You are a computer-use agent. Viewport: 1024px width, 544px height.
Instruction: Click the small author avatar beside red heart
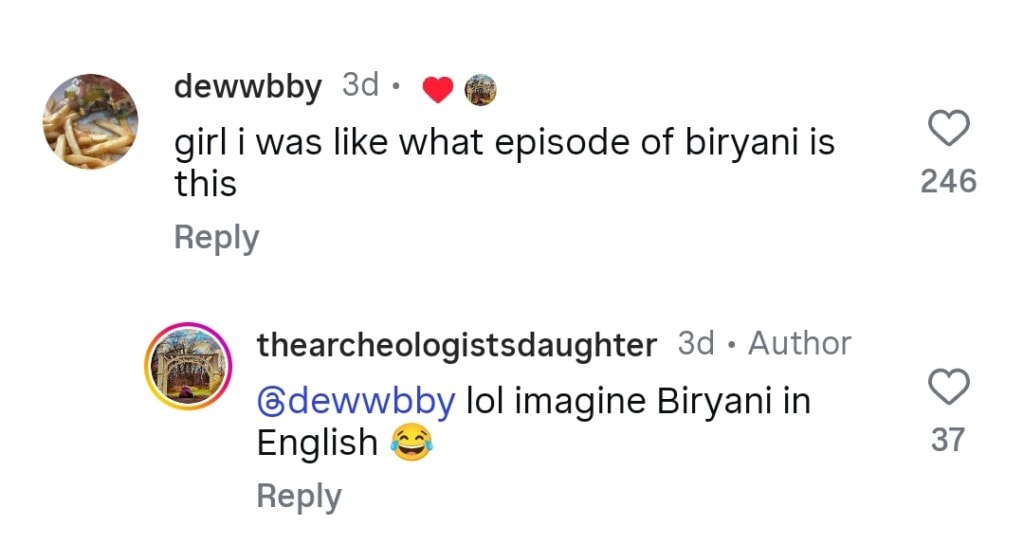[481, 90]
